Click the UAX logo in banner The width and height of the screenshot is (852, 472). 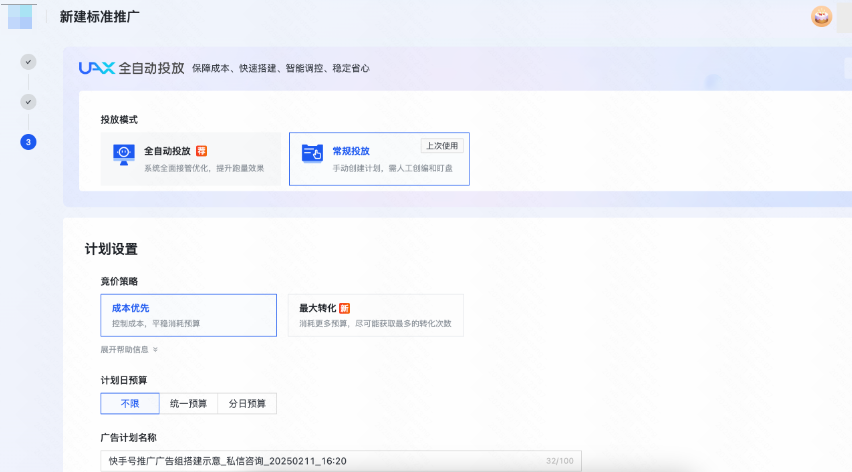pyautogui.click(x=97, y=68)
